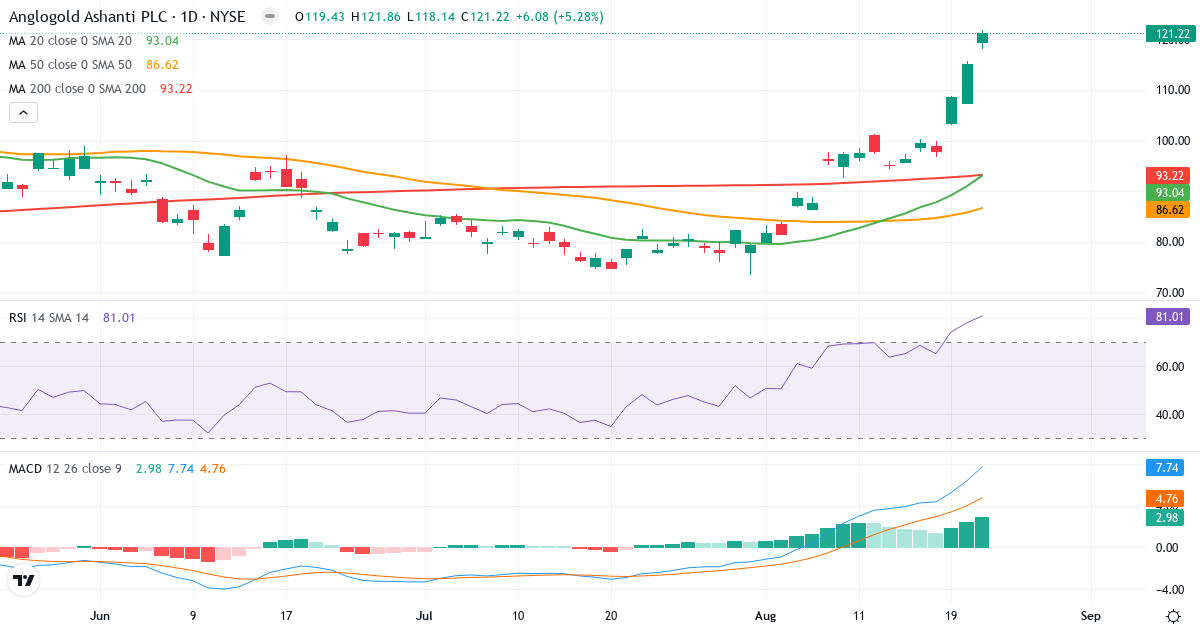
Task: Click the SMA 50 value 86.62 in legend
Action: click(x=162, y=65)
